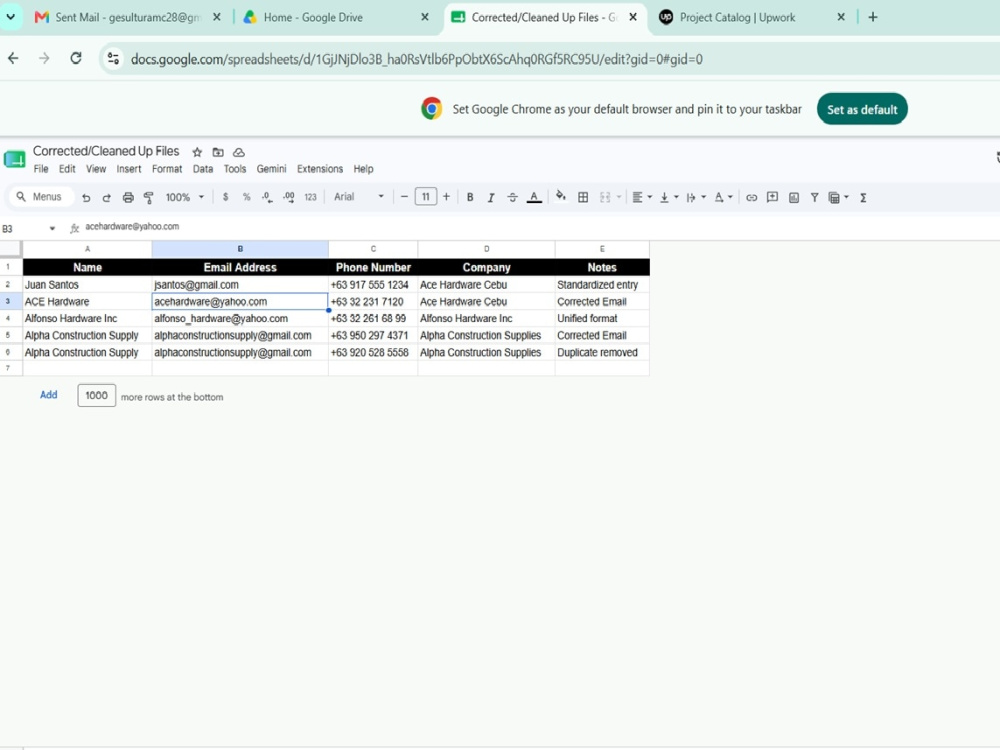1000x750 pixels.
Task: Click the Print icon
Action: pos(128,198)
